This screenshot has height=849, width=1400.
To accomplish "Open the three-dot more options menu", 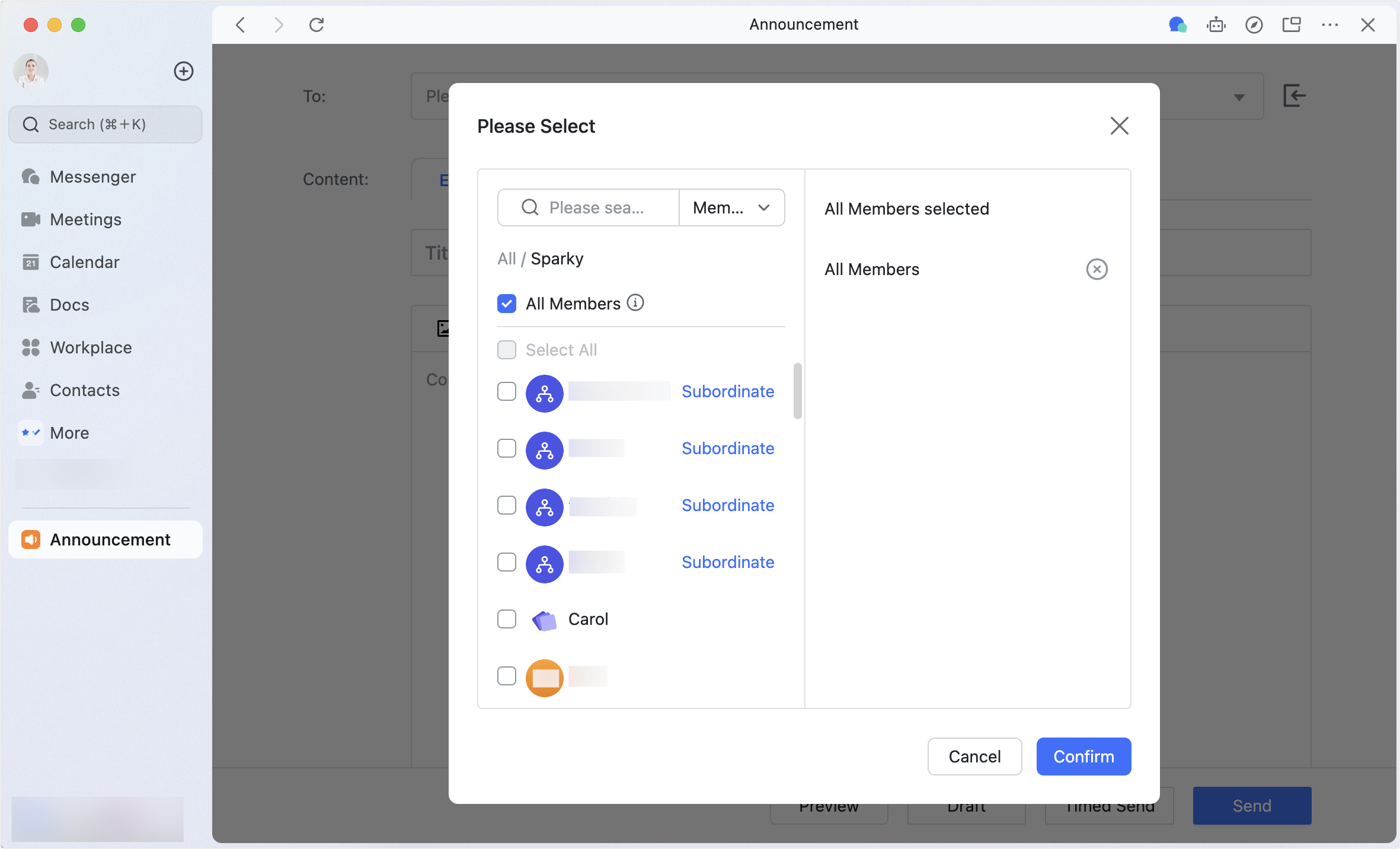I will pyautogui.click(x=1329, y=25).
